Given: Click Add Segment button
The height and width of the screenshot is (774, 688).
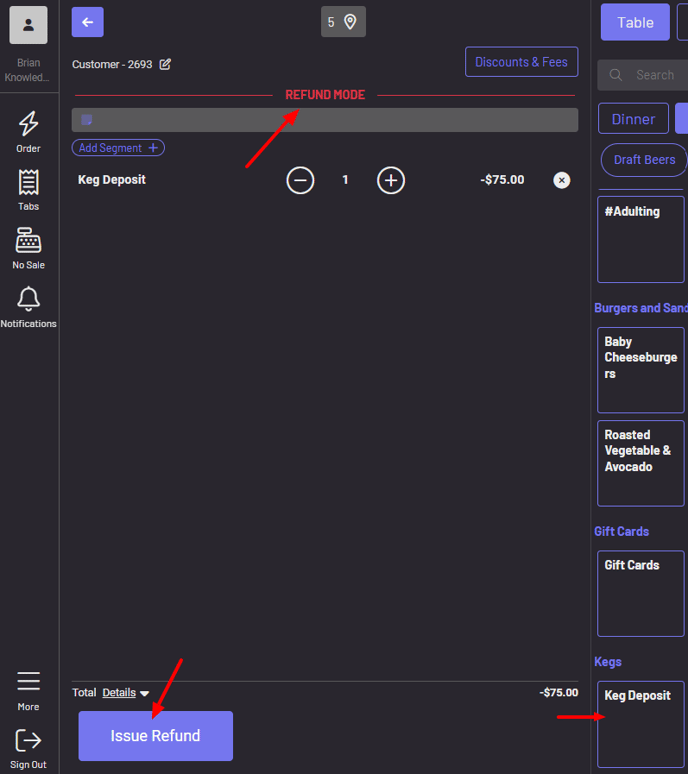Looking at the screenshot, I should coord(118,148).
